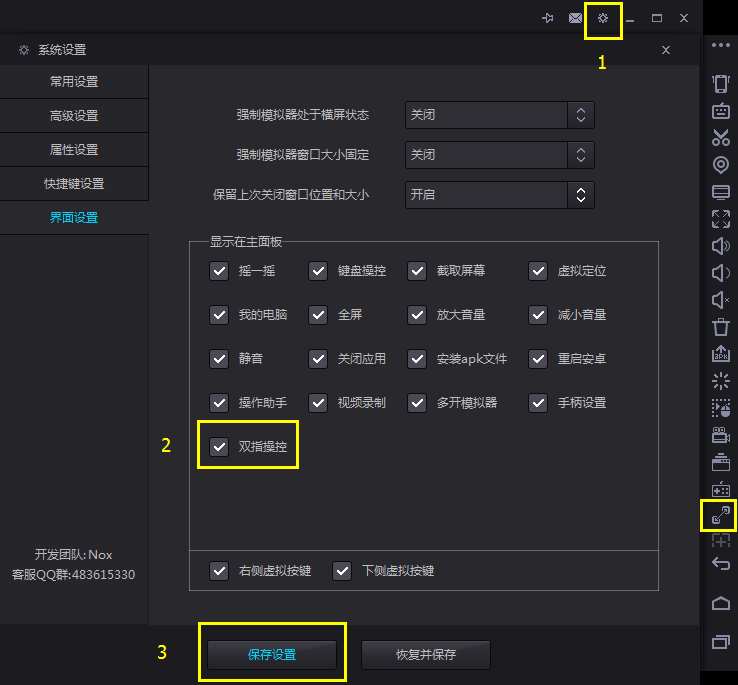Toggle the 右侧虚拟按键 checkbox
Image resolution: width=738 pixels, height=685 pixels.
[x=219, y=571]
